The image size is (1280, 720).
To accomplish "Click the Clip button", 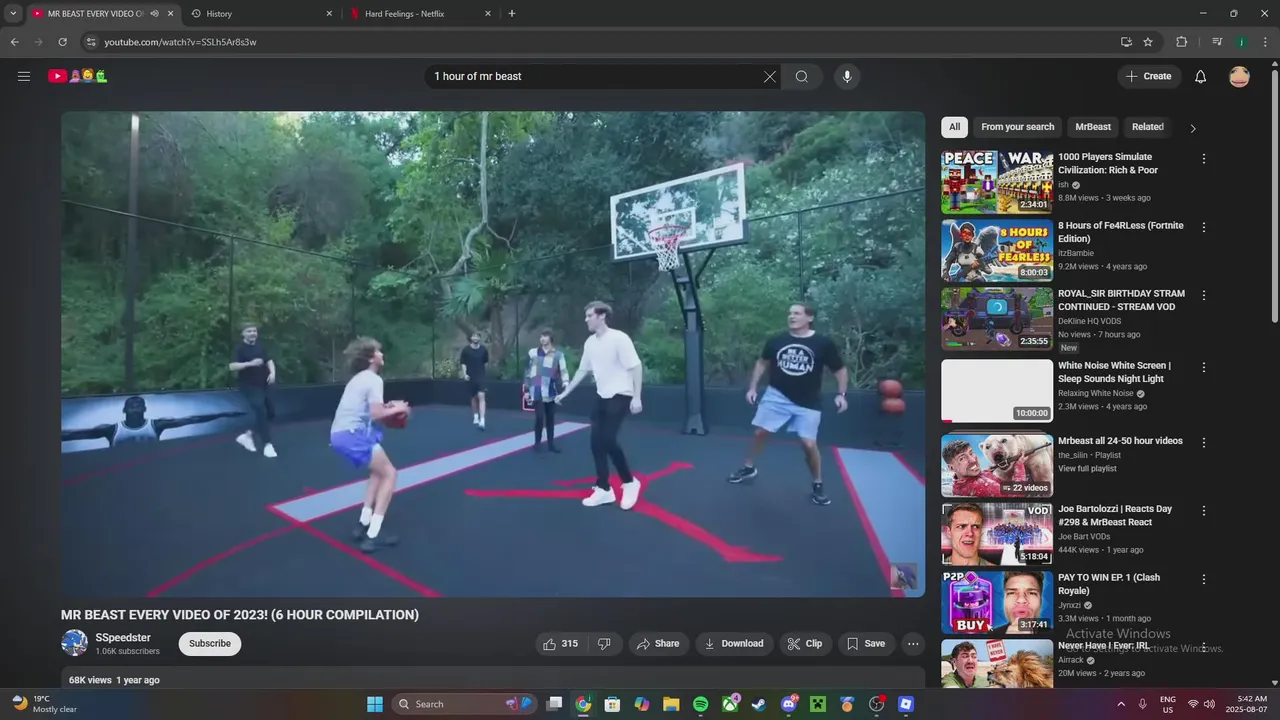I will pyautogui.click(x=805, y=644).
